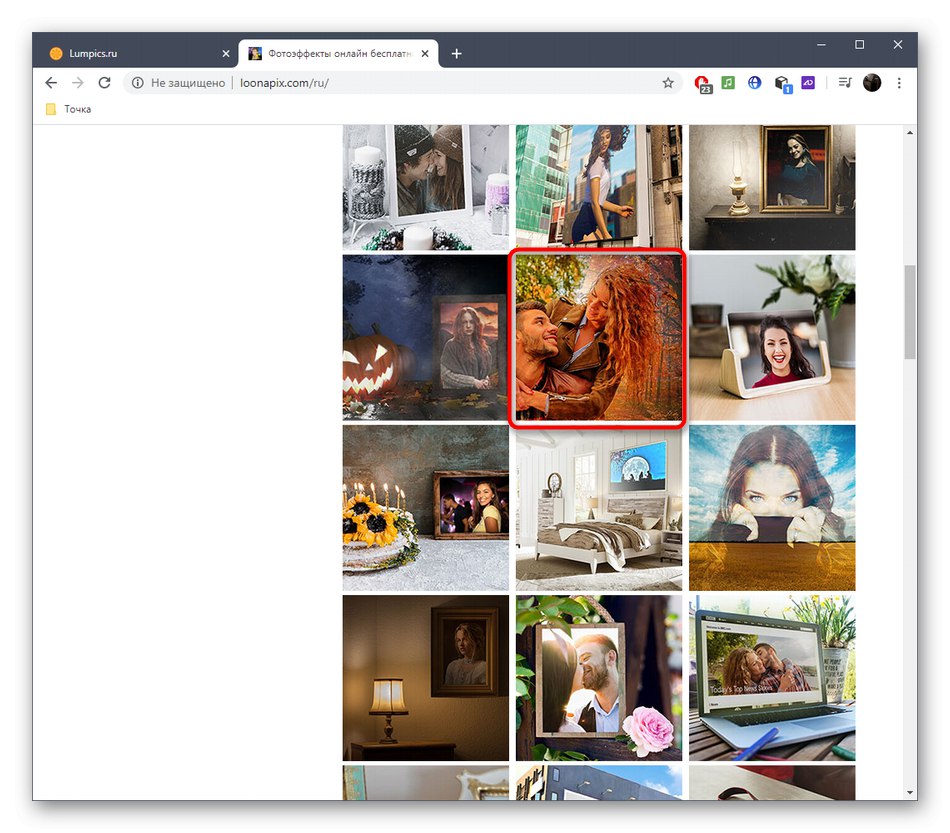The width and height of the screenshot is (950, 833).
Task: Select the oil lamp gold frame effect
Action: [772, 187]
